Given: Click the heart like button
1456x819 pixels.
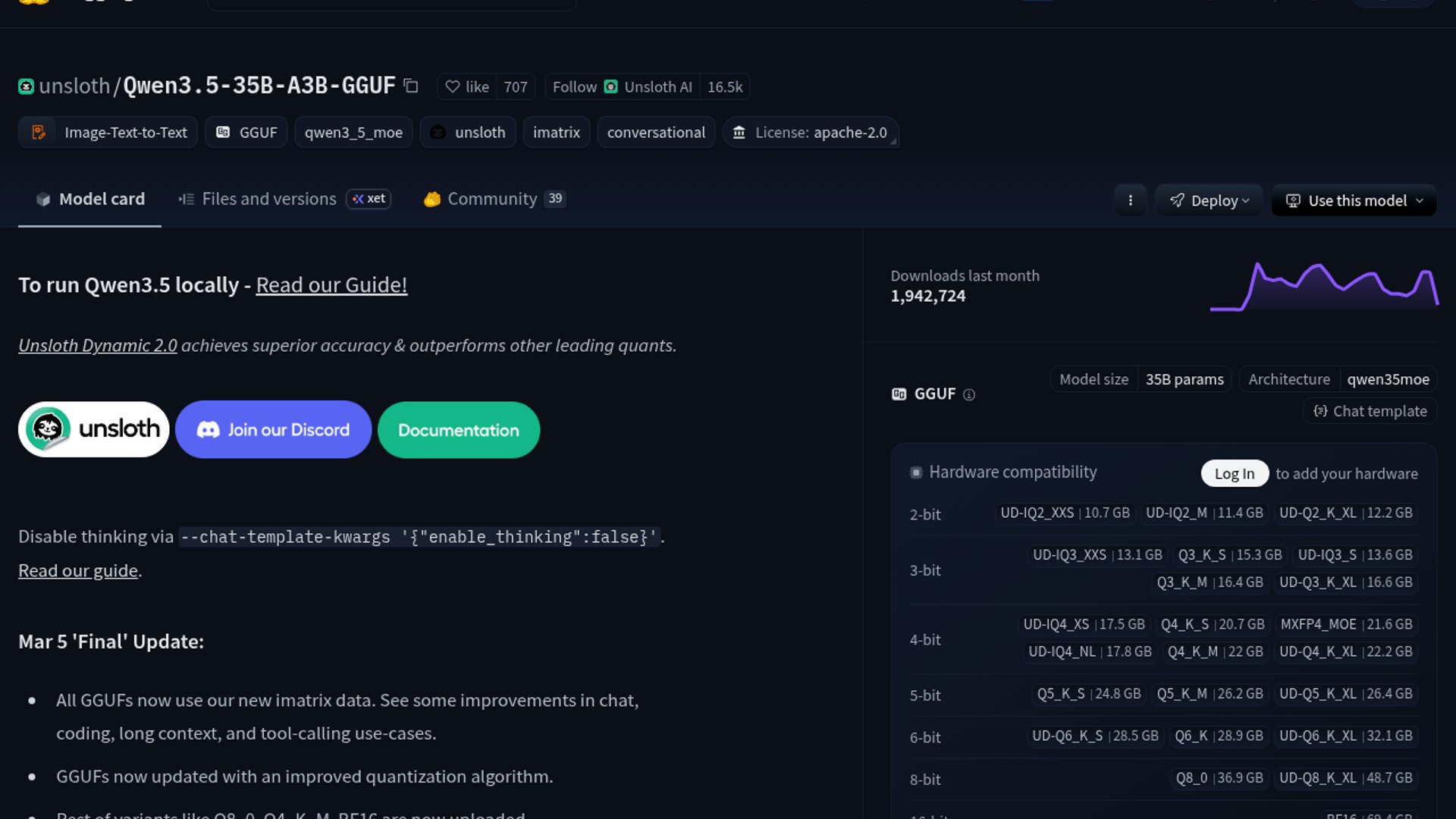Looking at the screenshot, I should pos(467,86).
